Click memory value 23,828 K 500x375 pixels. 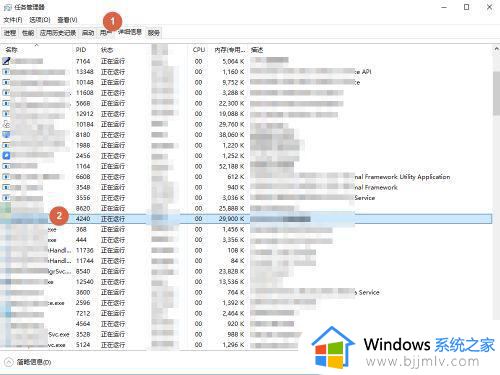point(231,271)
